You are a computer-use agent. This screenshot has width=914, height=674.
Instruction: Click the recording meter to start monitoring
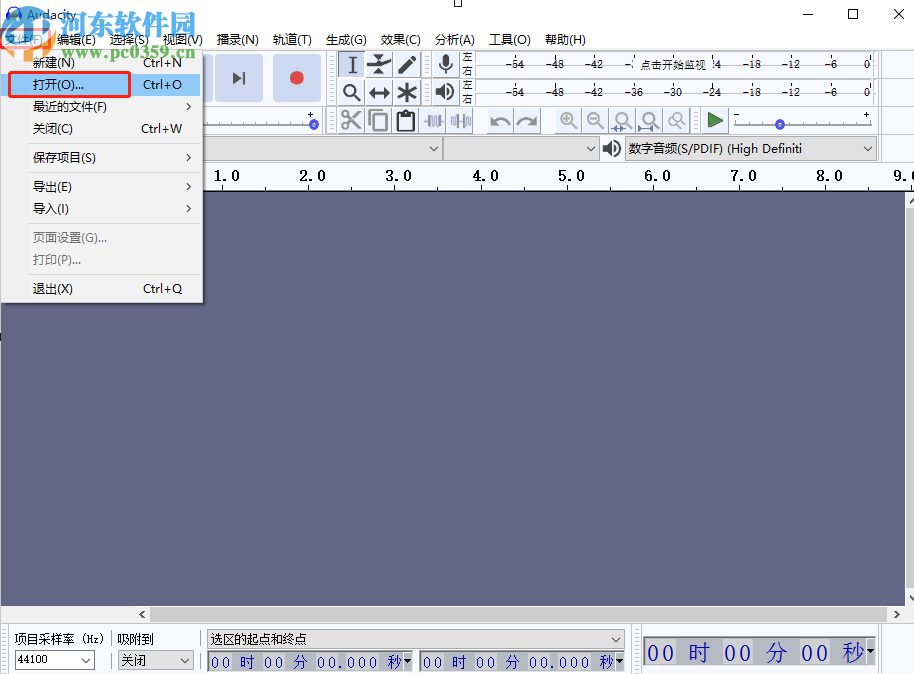pos(672,64)
